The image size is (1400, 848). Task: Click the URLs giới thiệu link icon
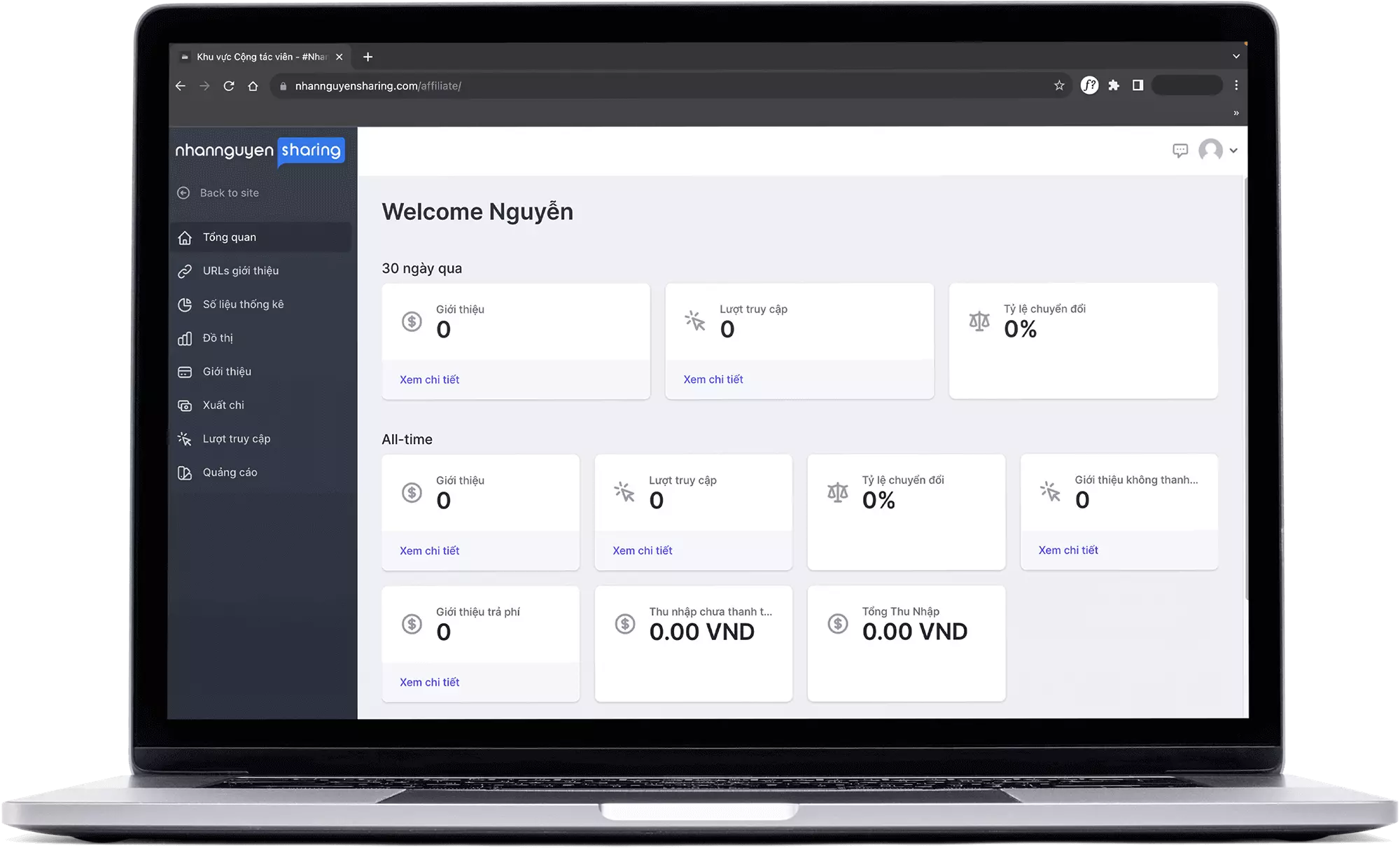click(185, 271)
